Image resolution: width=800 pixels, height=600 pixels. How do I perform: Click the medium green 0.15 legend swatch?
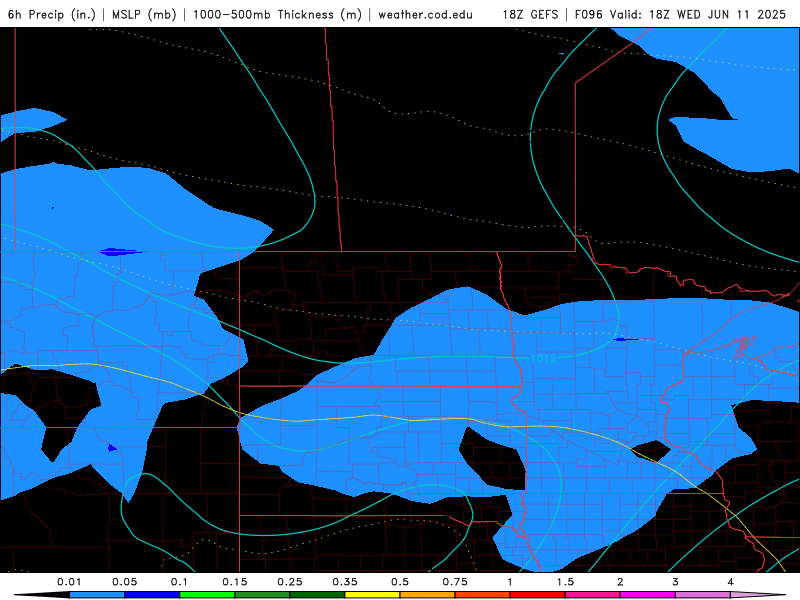coord(262,595)
